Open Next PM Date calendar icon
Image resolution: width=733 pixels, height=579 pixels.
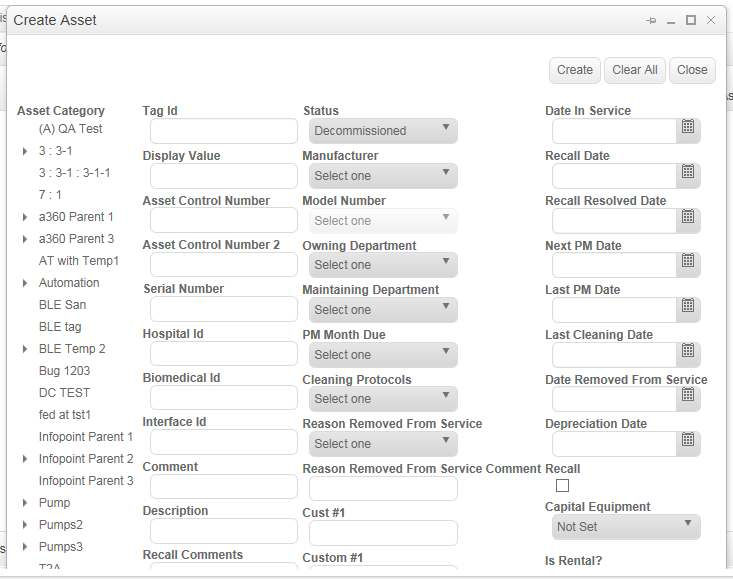tap(688, 261)
